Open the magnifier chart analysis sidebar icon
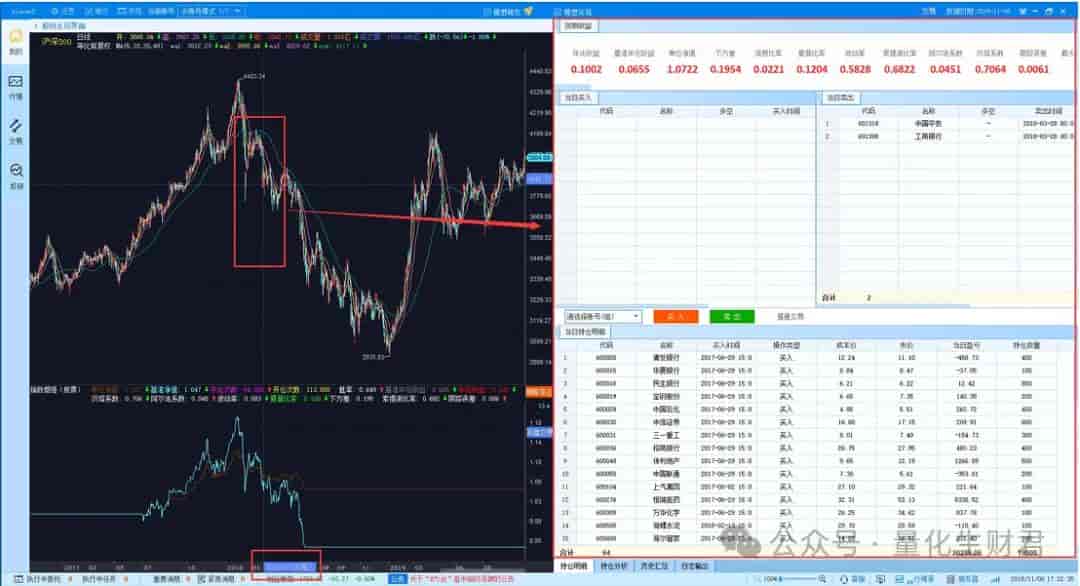The width and height of the screenshot is (1080, 586). 15,176
